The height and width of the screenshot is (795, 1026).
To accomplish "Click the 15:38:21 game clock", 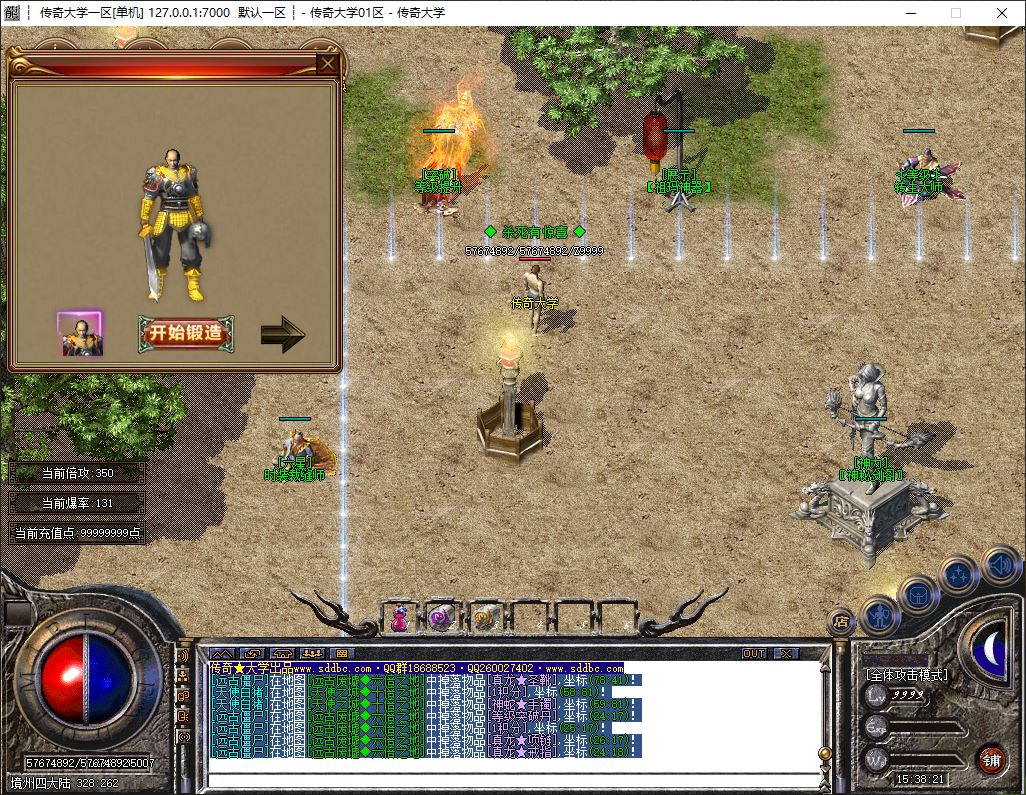I will [x=920, y=779].
